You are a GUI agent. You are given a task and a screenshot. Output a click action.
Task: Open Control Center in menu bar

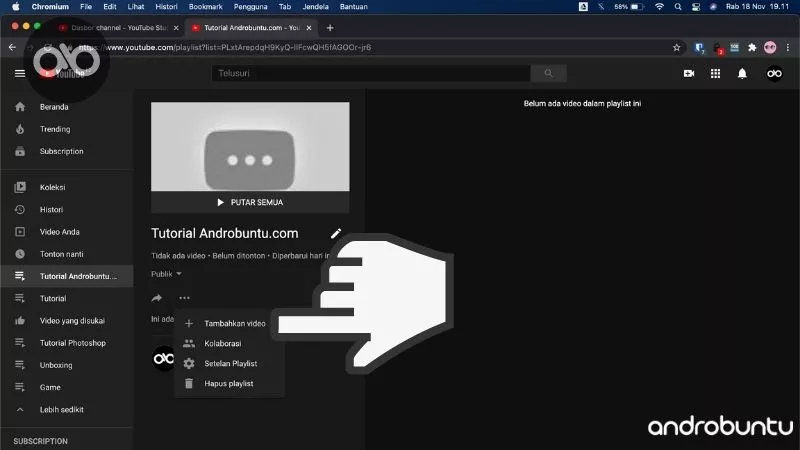696,7
